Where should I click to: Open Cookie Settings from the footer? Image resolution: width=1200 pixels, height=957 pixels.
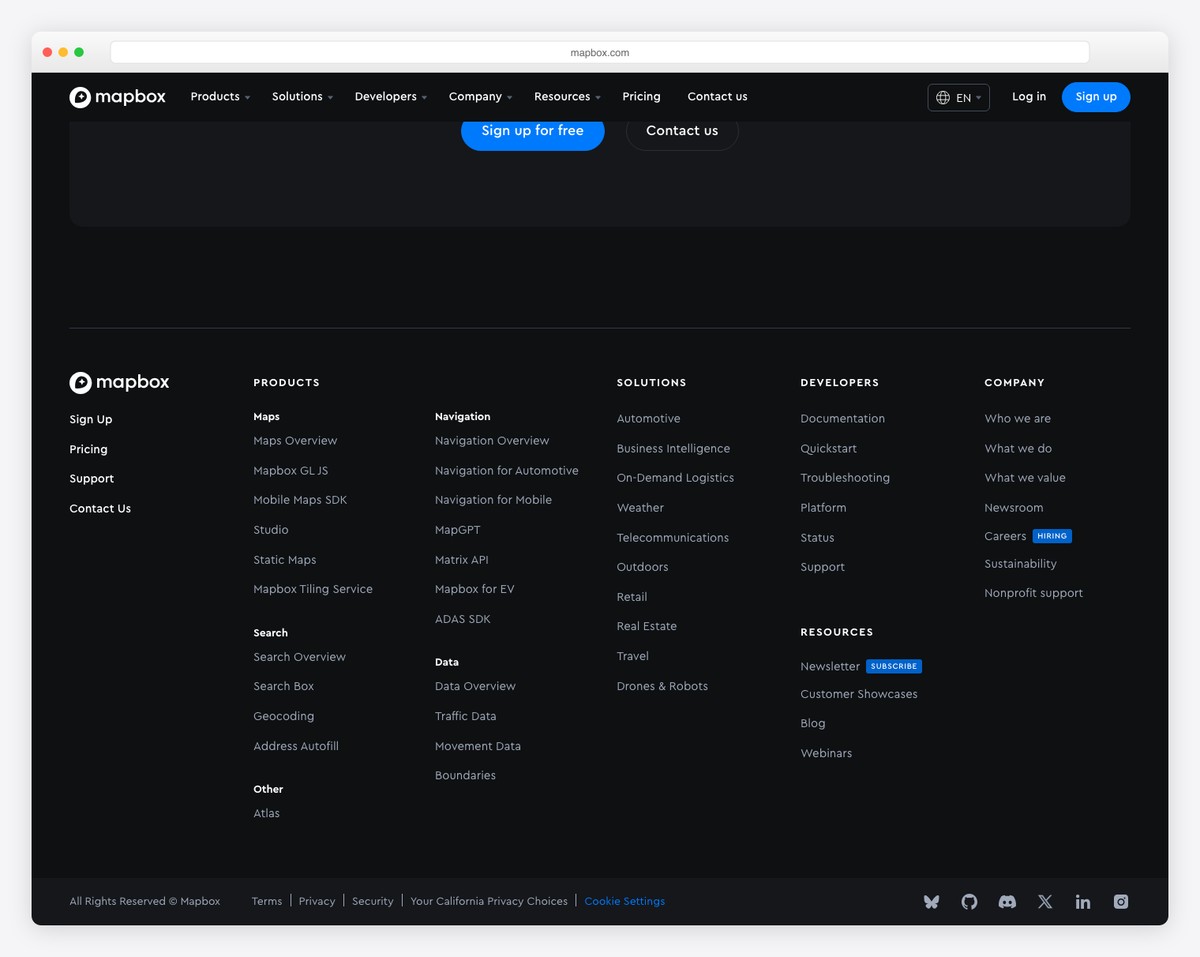[624, 901]
